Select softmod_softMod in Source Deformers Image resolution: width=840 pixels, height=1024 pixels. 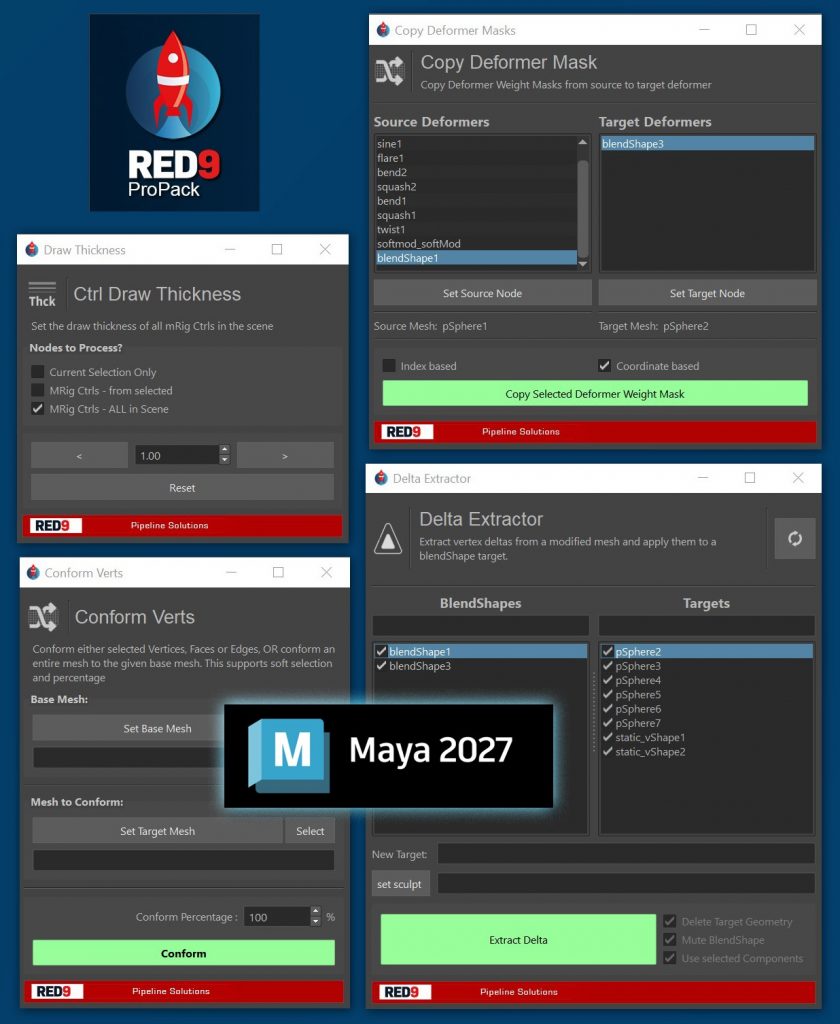click(x=476, y=244)
